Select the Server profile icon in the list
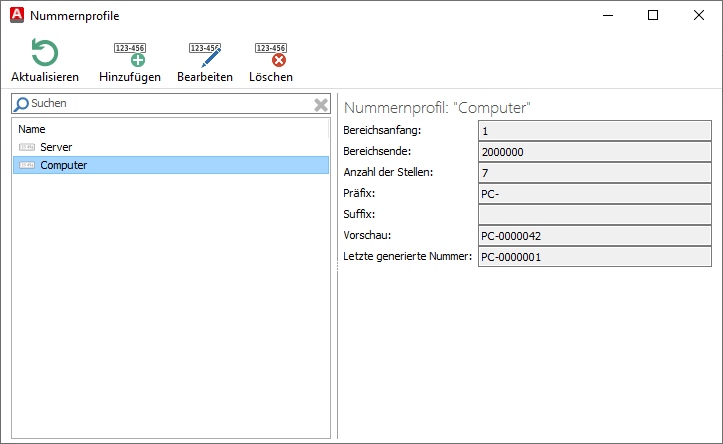This screenshot has width=723, height=444. coord(27,147)
